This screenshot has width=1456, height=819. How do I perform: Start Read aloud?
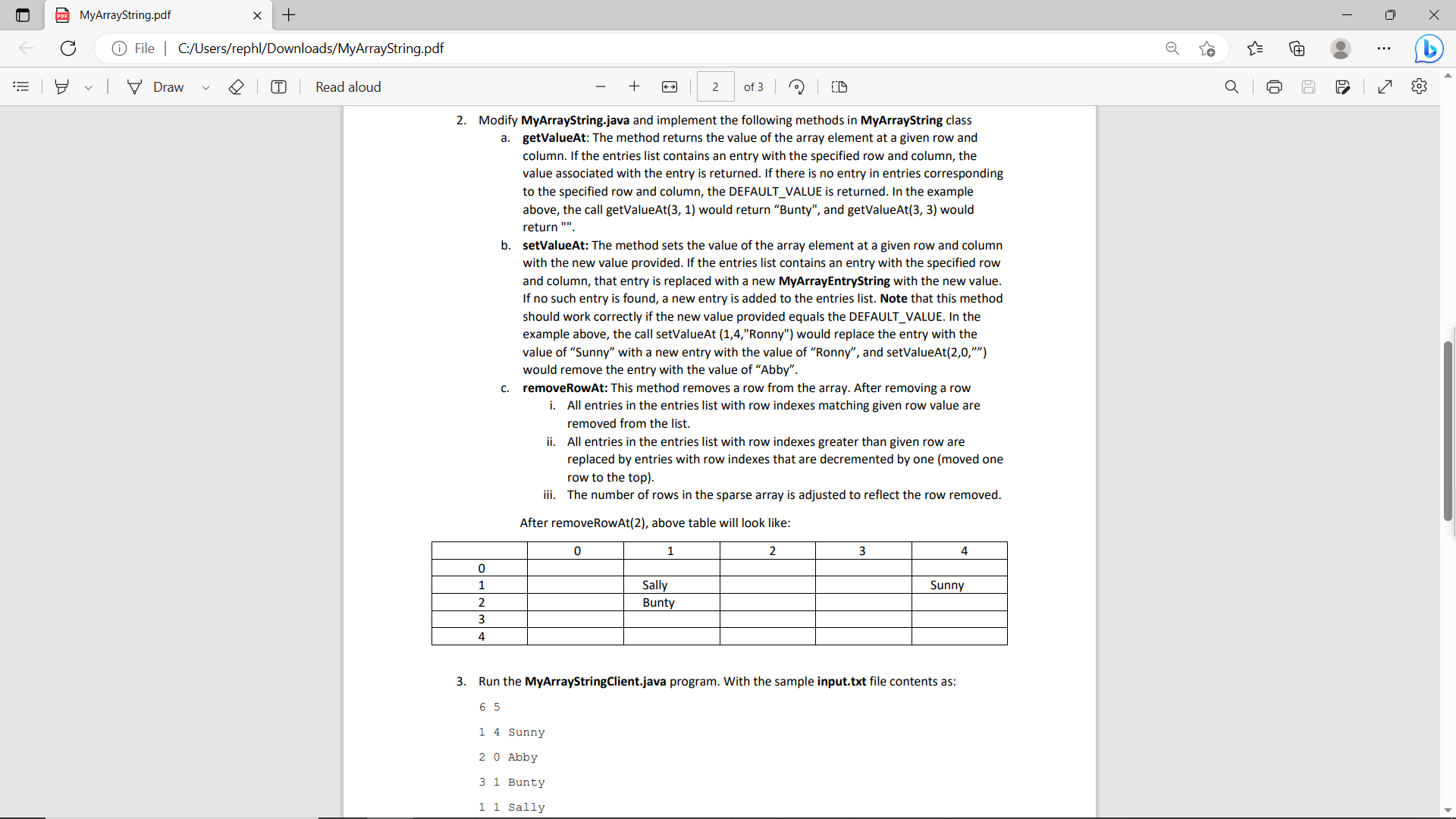click(x=348, y=87)
